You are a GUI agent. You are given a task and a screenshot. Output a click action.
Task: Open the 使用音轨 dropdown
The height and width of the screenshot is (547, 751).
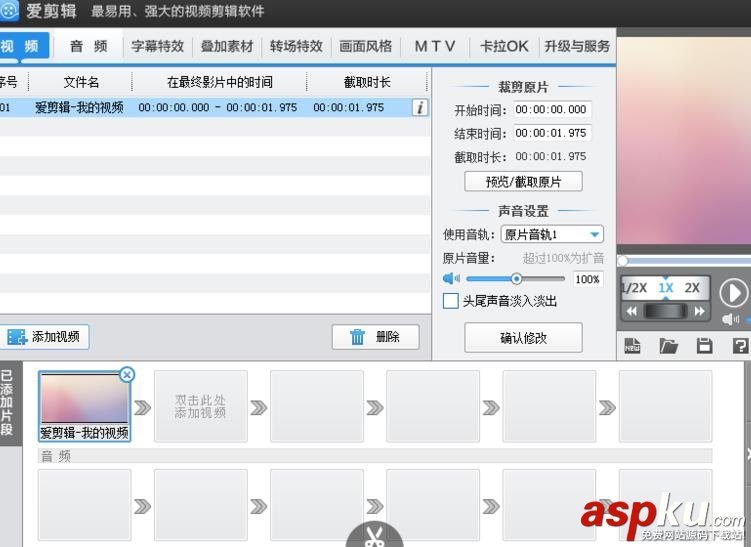pyautogui.click(x=552, y=234)
